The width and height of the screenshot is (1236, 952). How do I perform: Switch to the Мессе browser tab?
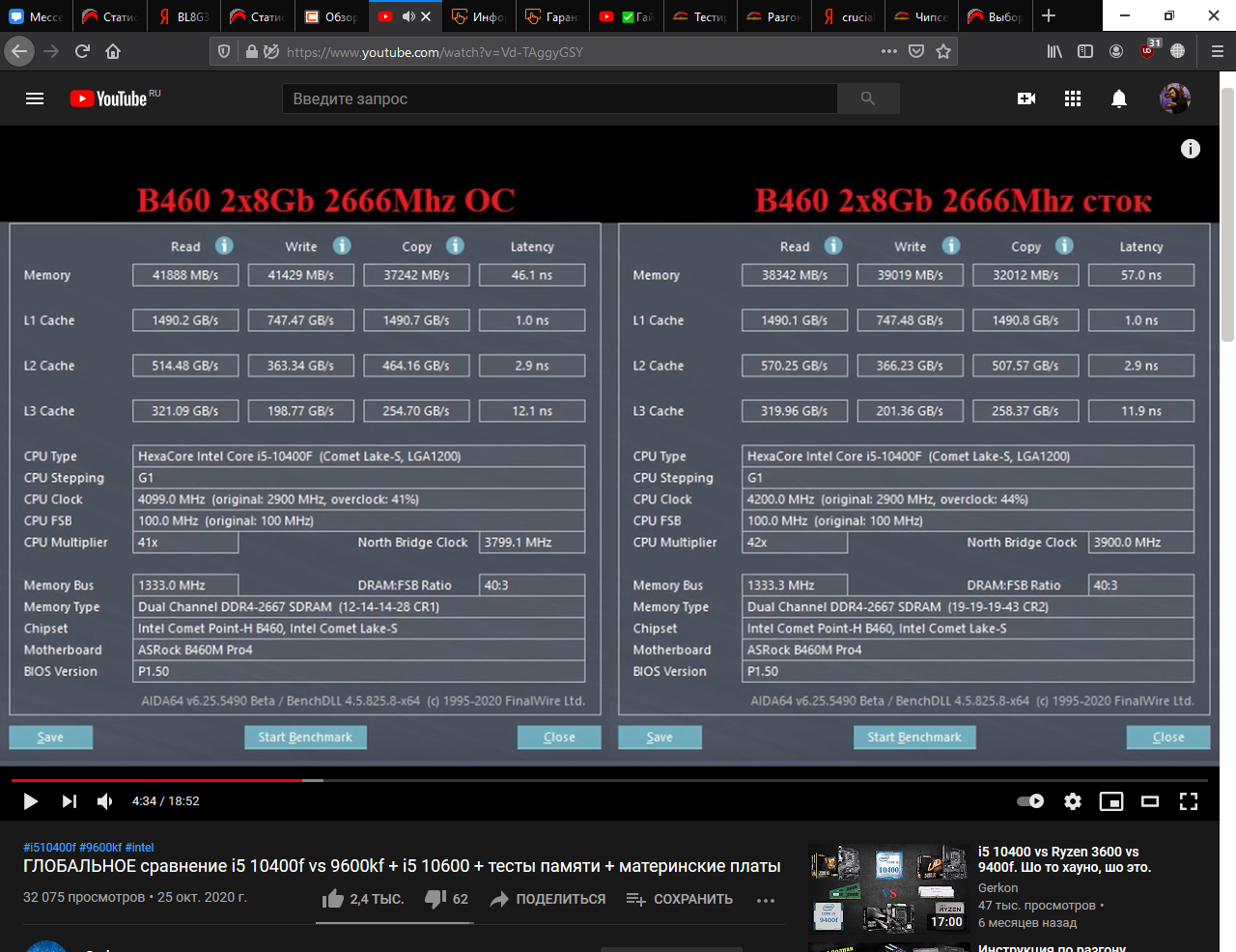[38, 16]
